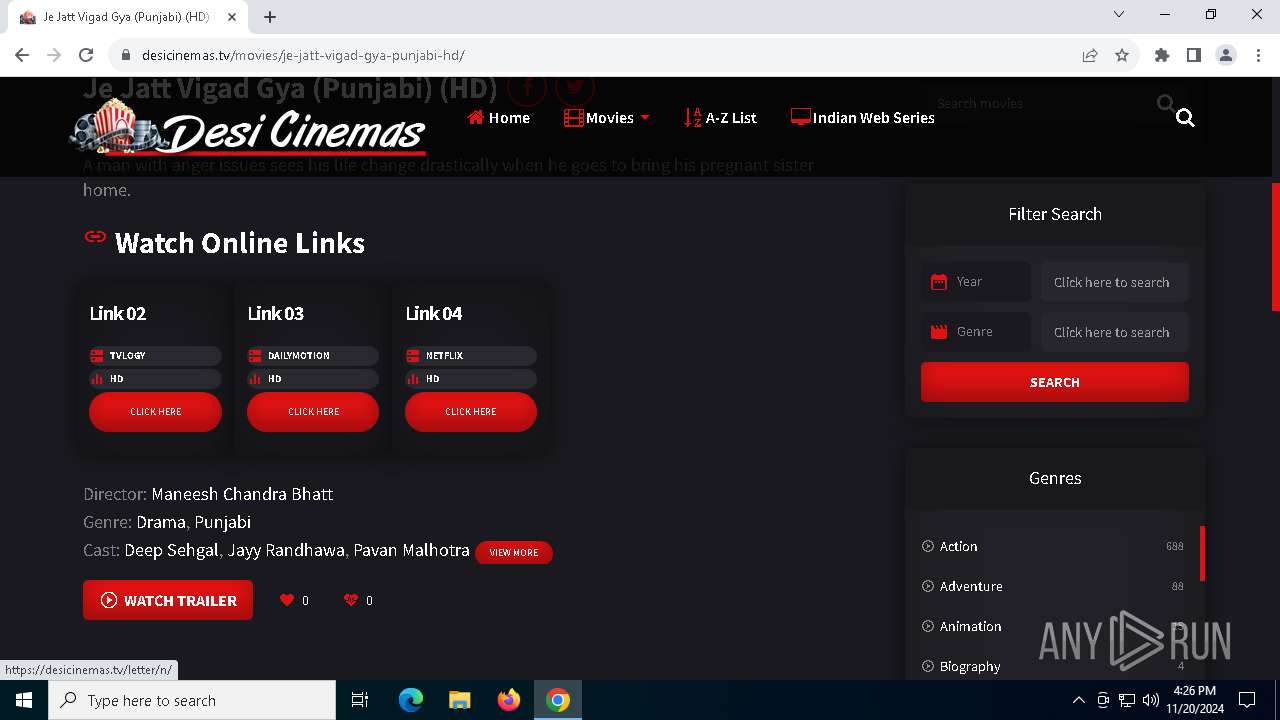The image size is (1280, 720).
Task: Open the Windows Start menu
Action: [x=24, y=700]
